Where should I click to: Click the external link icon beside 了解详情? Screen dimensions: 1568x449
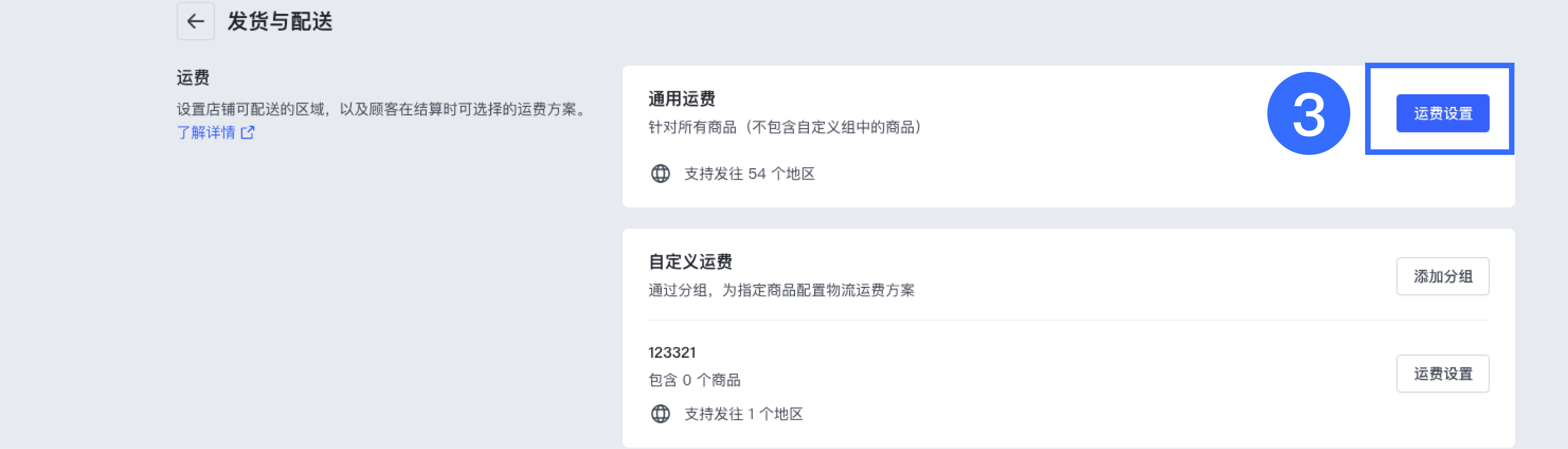[x=248, y=132]
